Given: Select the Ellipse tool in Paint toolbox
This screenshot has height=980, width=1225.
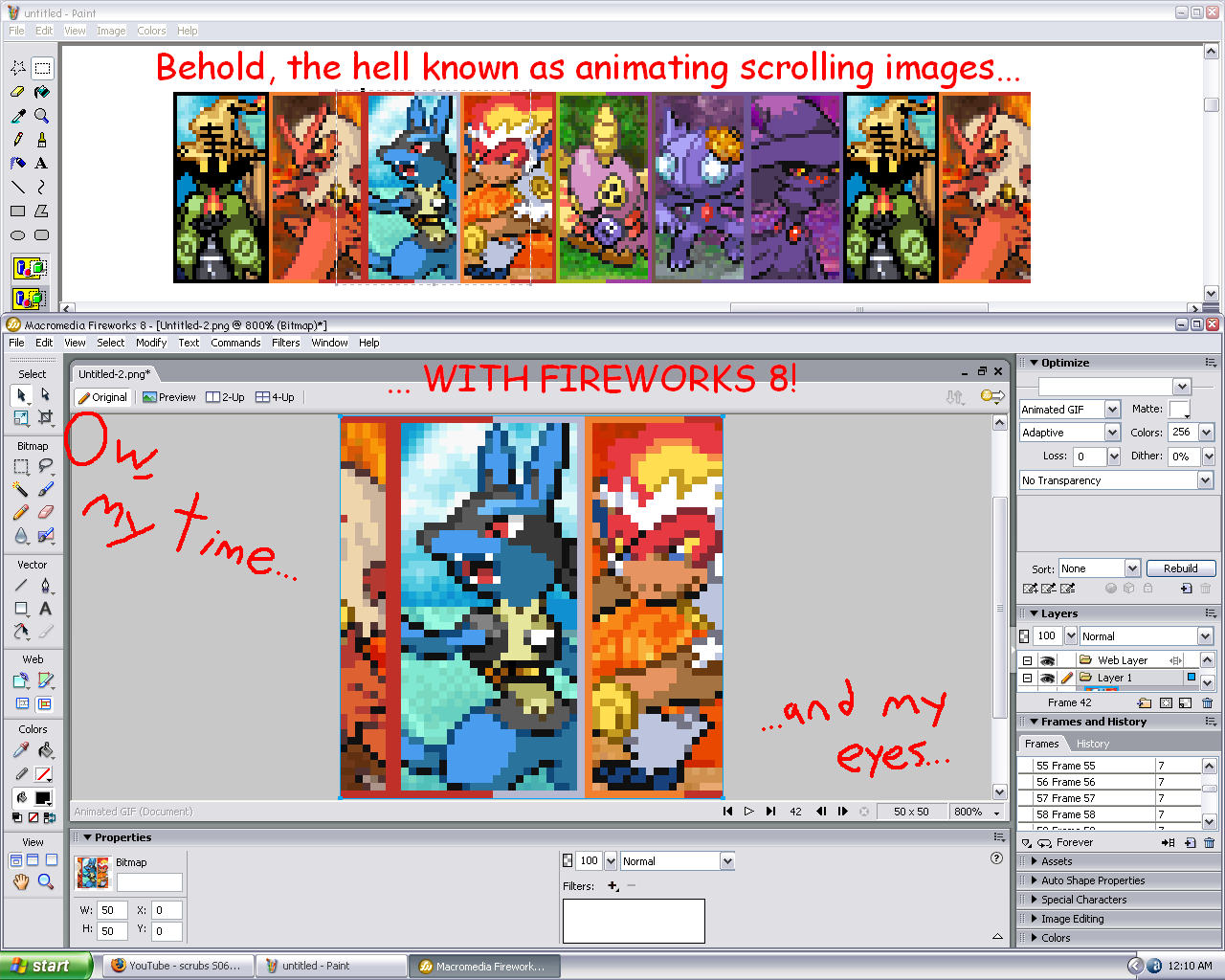Looking at the screenshot, I should coord(17,235).
